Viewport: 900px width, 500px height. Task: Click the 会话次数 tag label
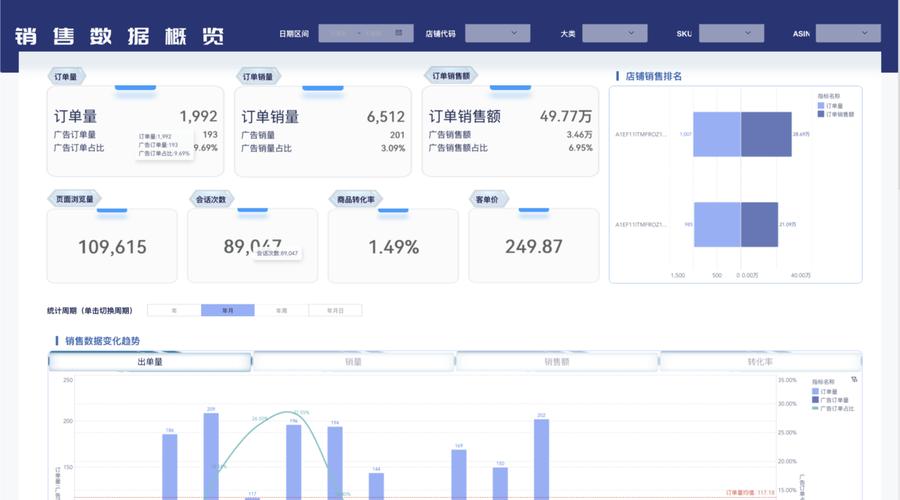[211, 200]
